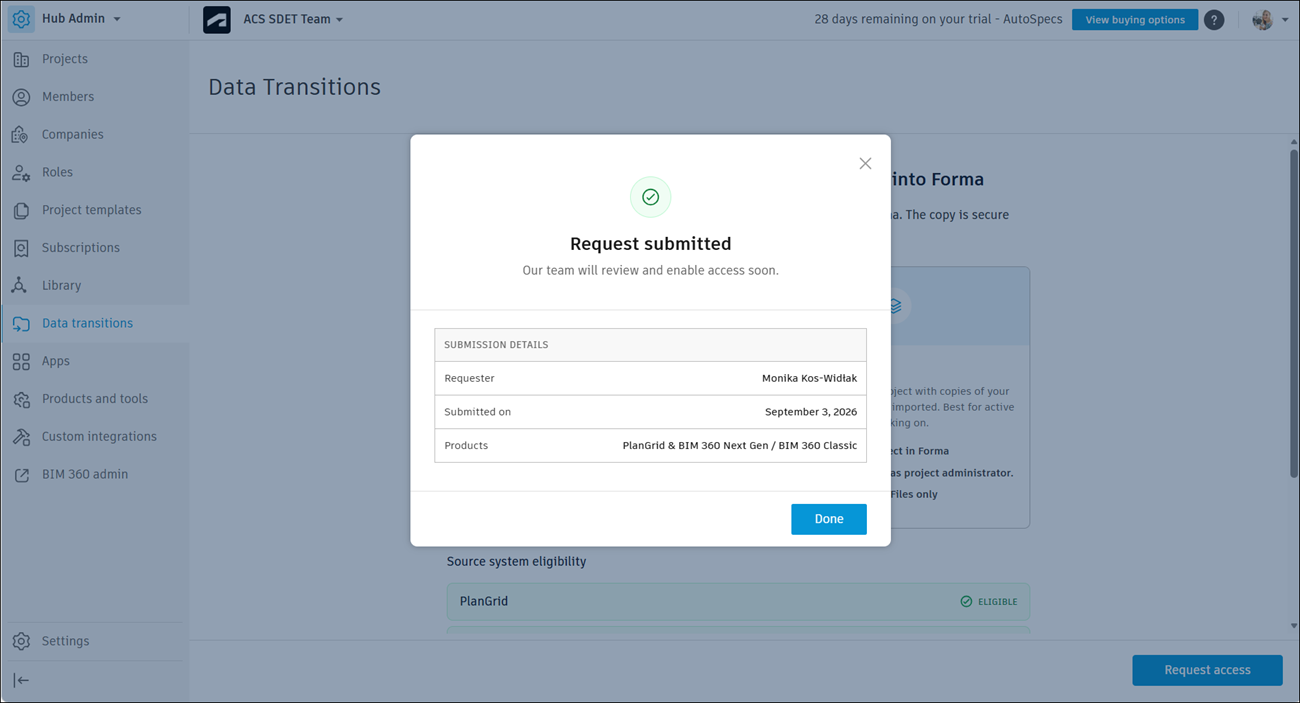Click the Request access button
Image resolution: width=1300 pixels, height=703 pixels.
(x=1207, y=670)
